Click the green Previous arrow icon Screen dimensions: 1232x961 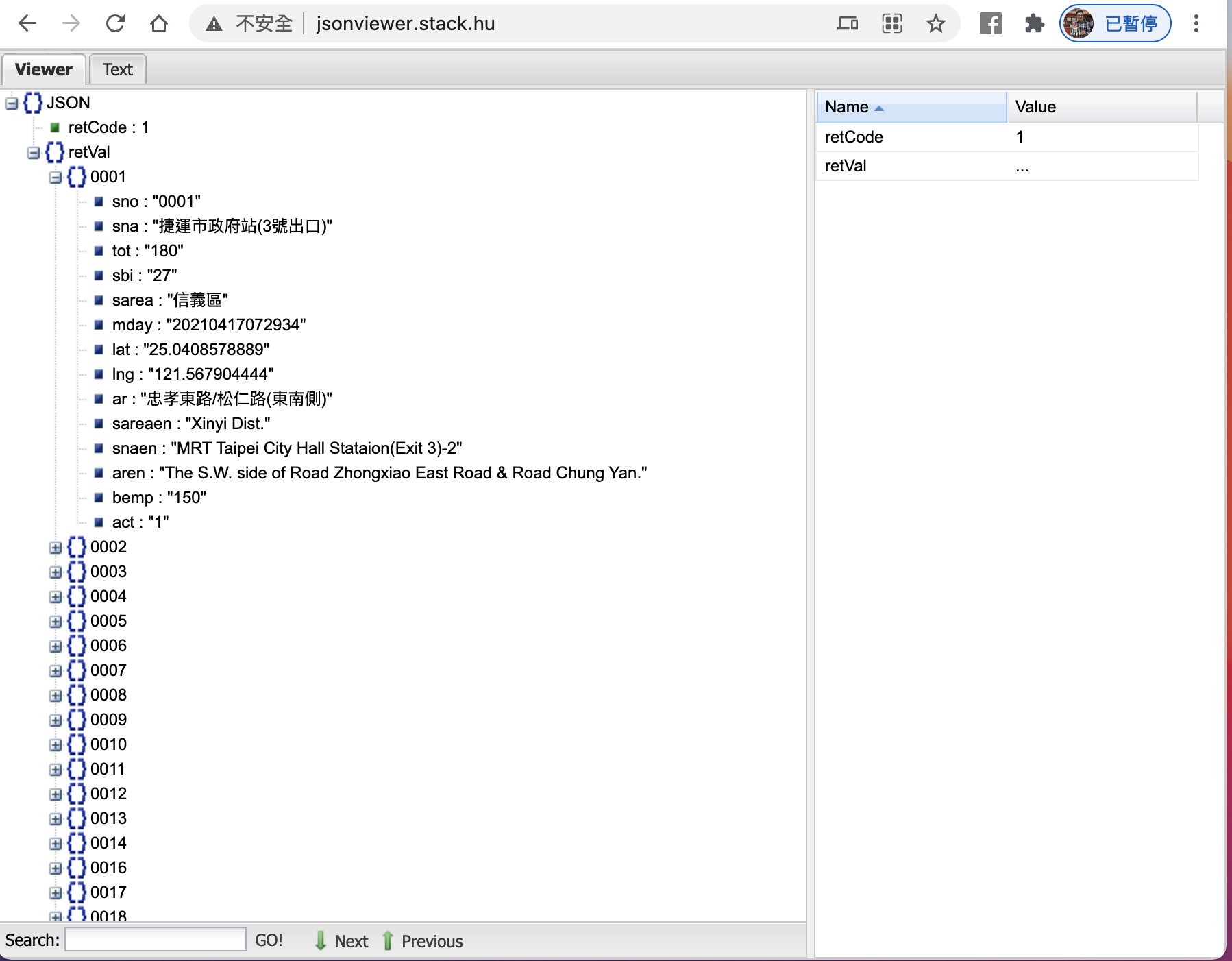pyautogui.click(x=388, y=940)
